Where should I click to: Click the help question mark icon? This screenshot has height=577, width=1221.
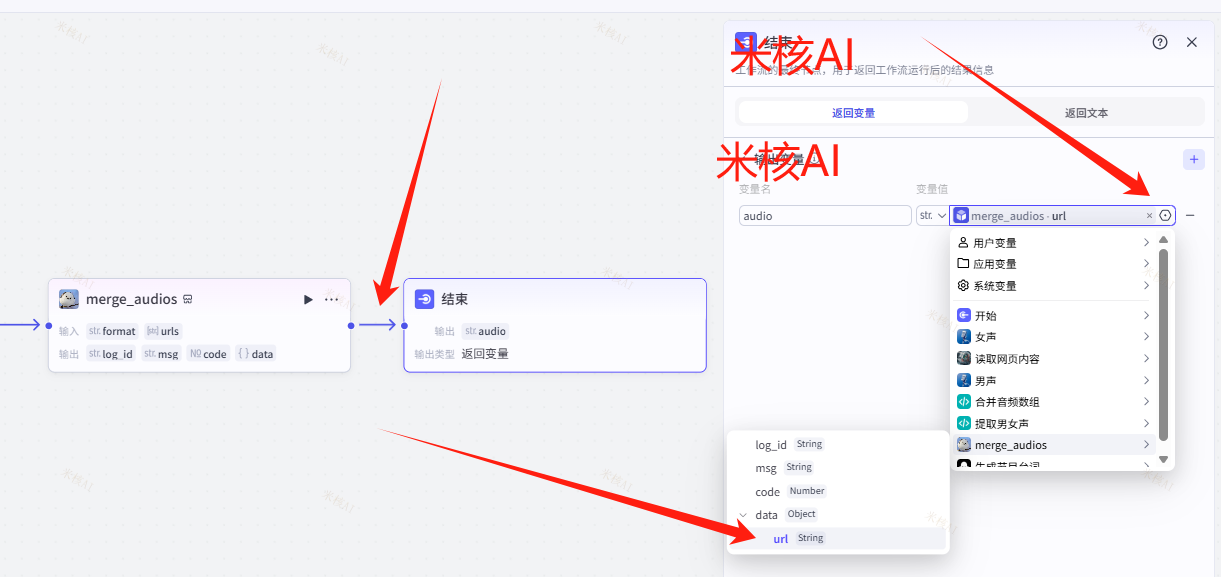point(1160,42)
